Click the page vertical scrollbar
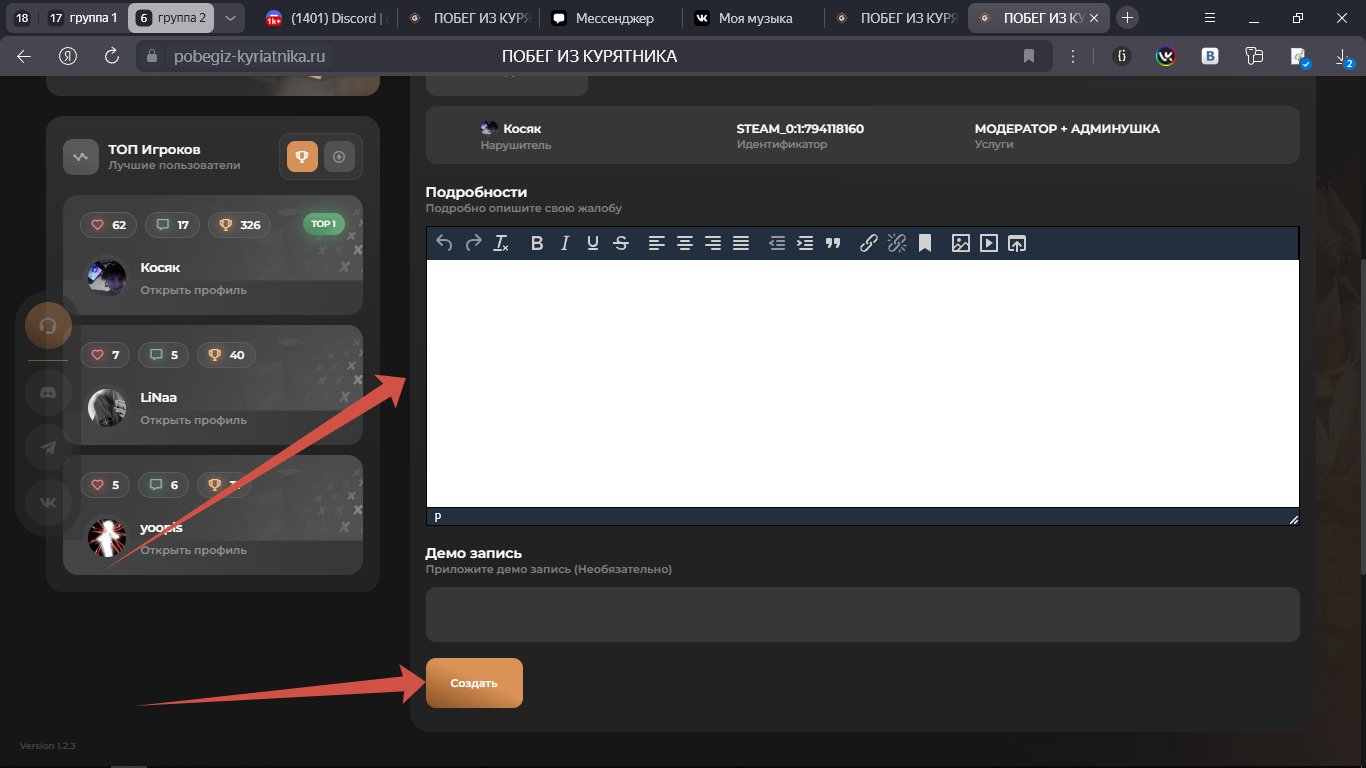Screen dimensions: 1366x768 click(1362, 415)
